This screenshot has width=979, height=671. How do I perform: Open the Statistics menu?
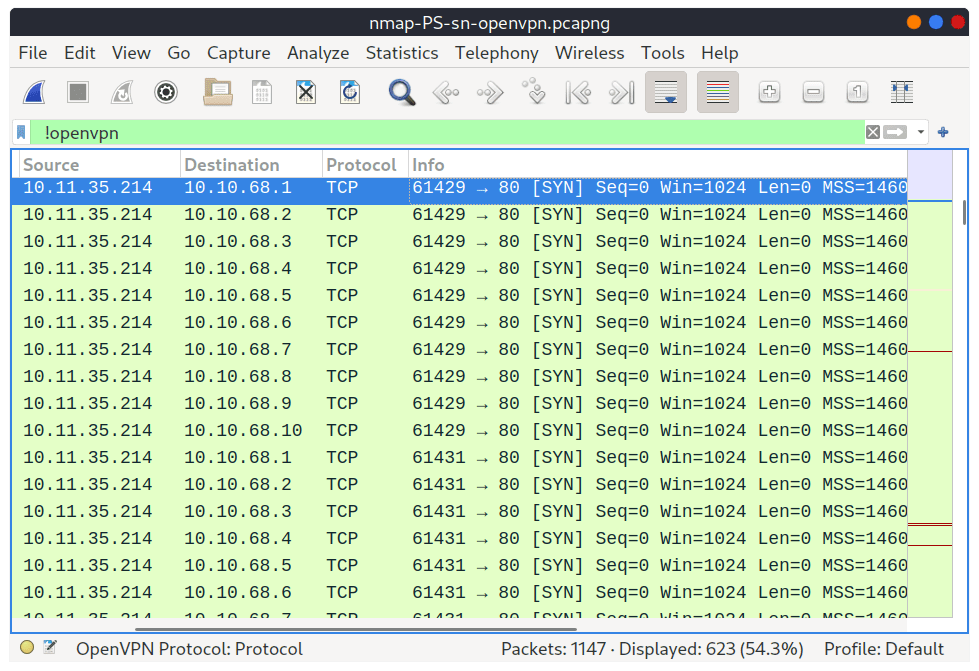pyautogui.click(x=401, y=53)
